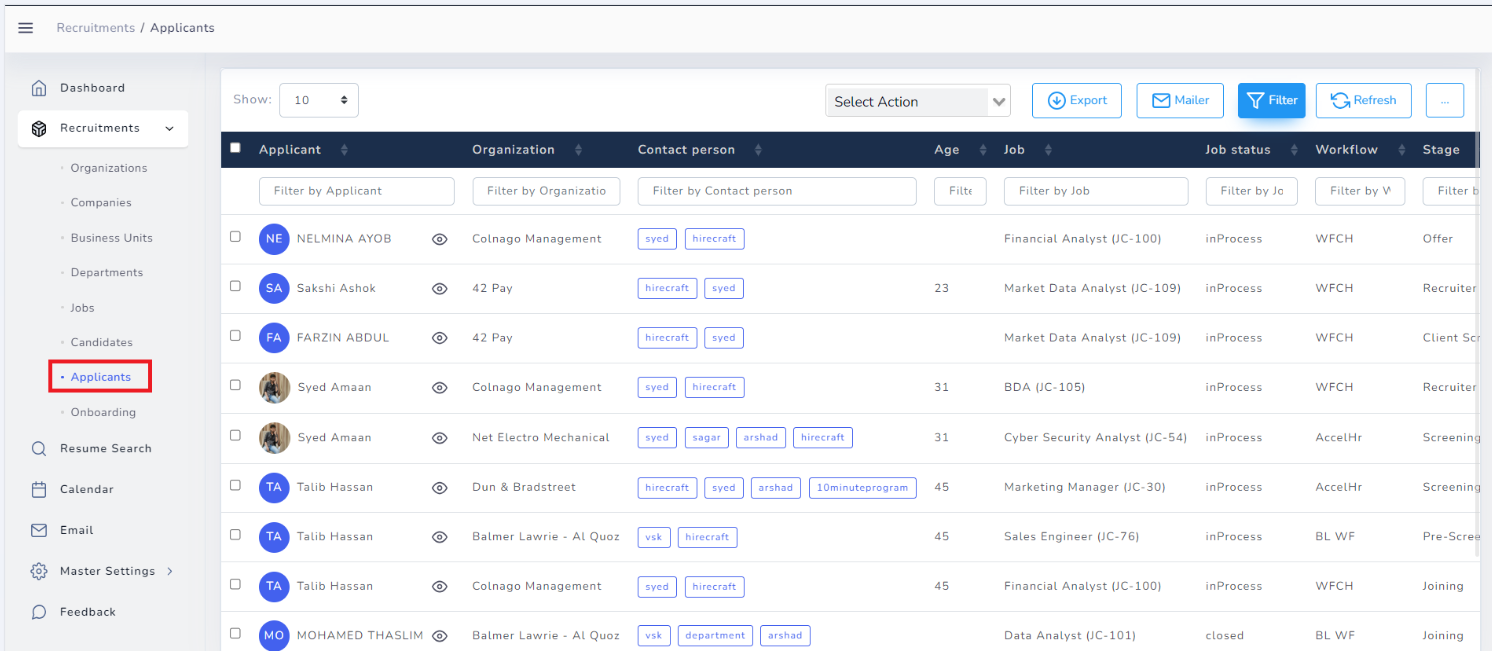This screenshot has height=651, width=1492.
Task: Open the hamburger menu icon
Action: tap(26, 28)
